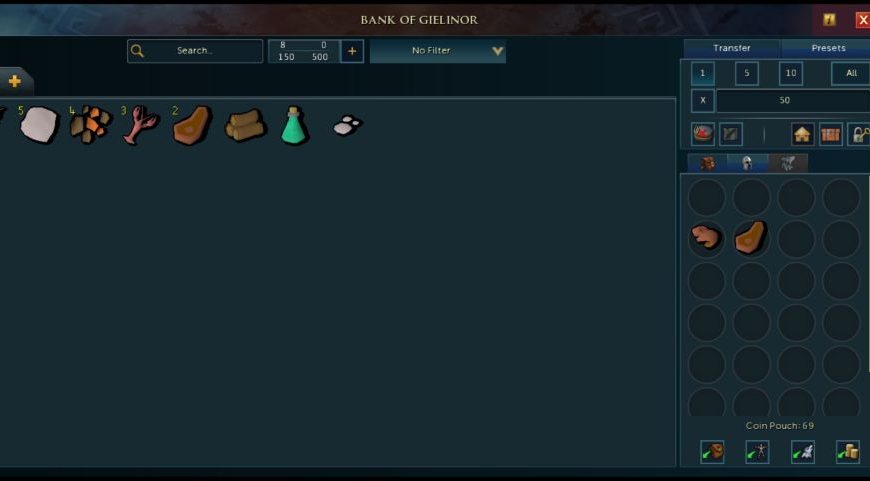Switch to the Presets tab

(x=828, y=48)
